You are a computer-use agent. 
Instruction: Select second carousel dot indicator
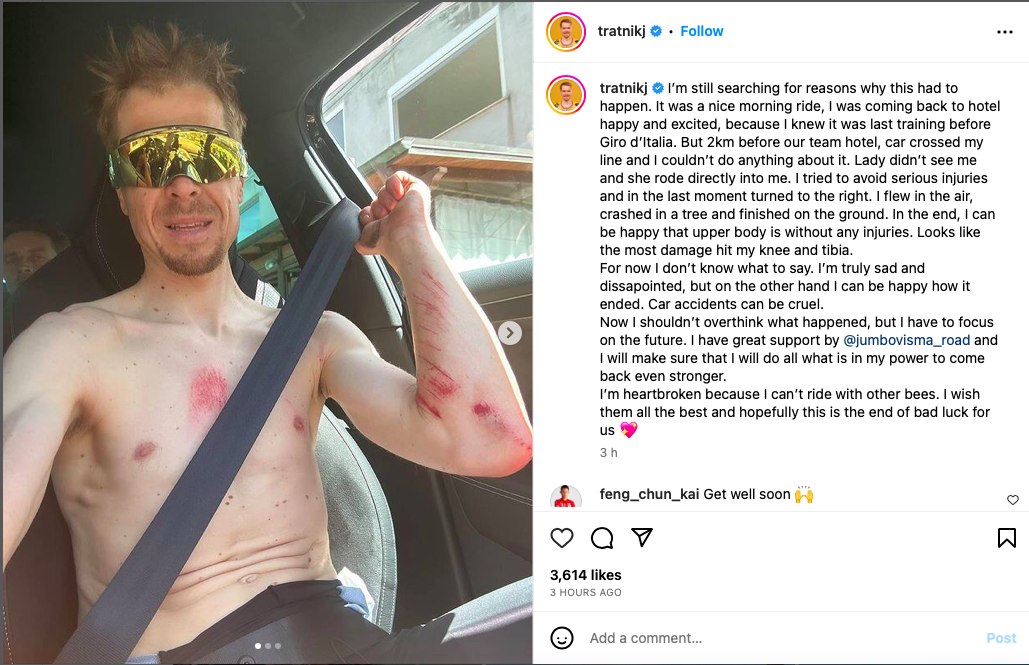pos(268,646)
